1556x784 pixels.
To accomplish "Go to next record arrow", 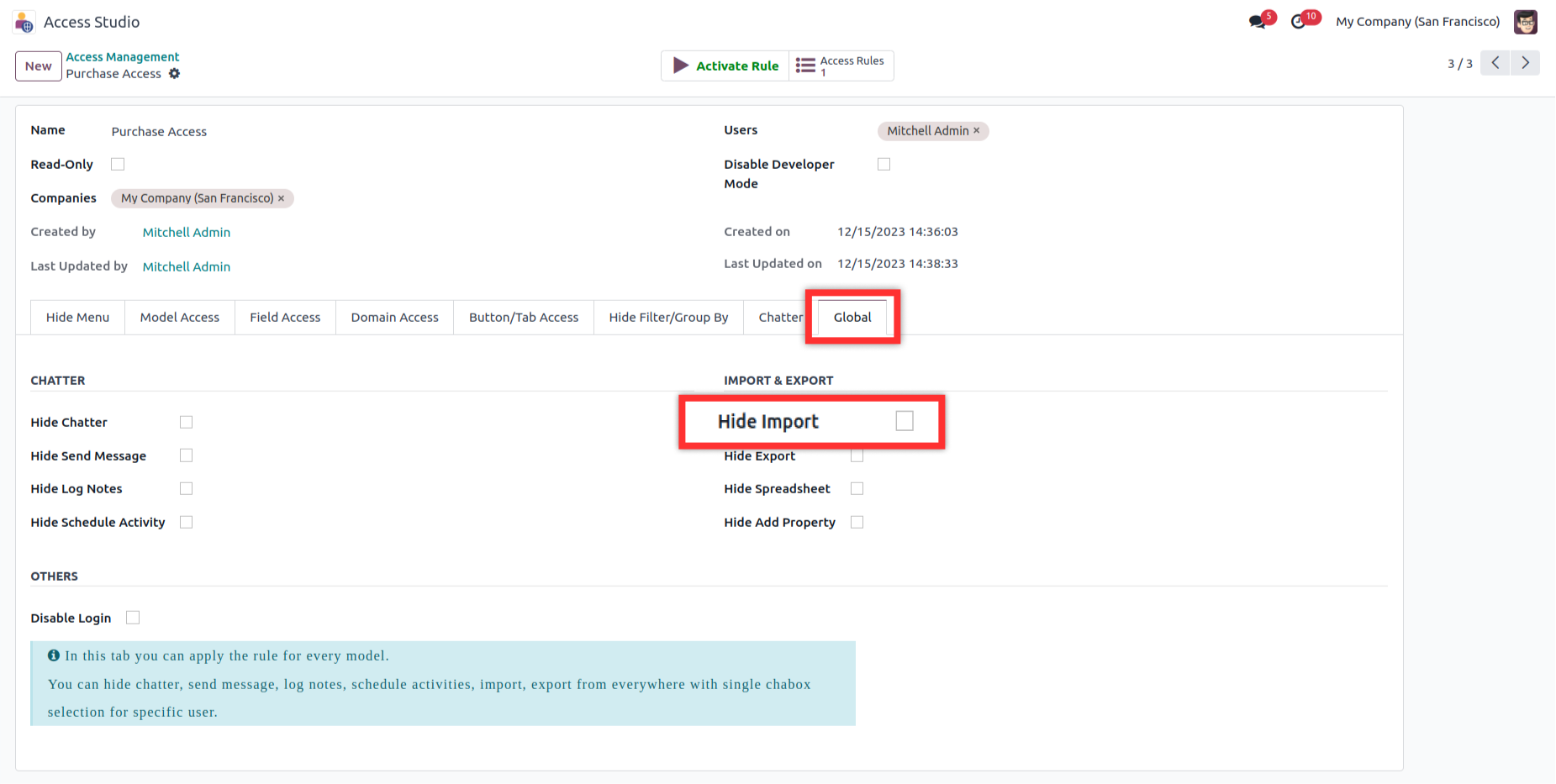I will (1525, 63).
